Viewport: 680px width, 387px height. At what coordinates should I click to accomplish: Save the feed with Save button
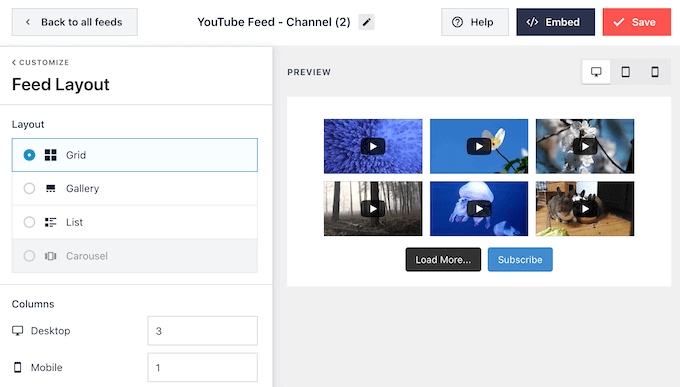[x=637, y=22]
